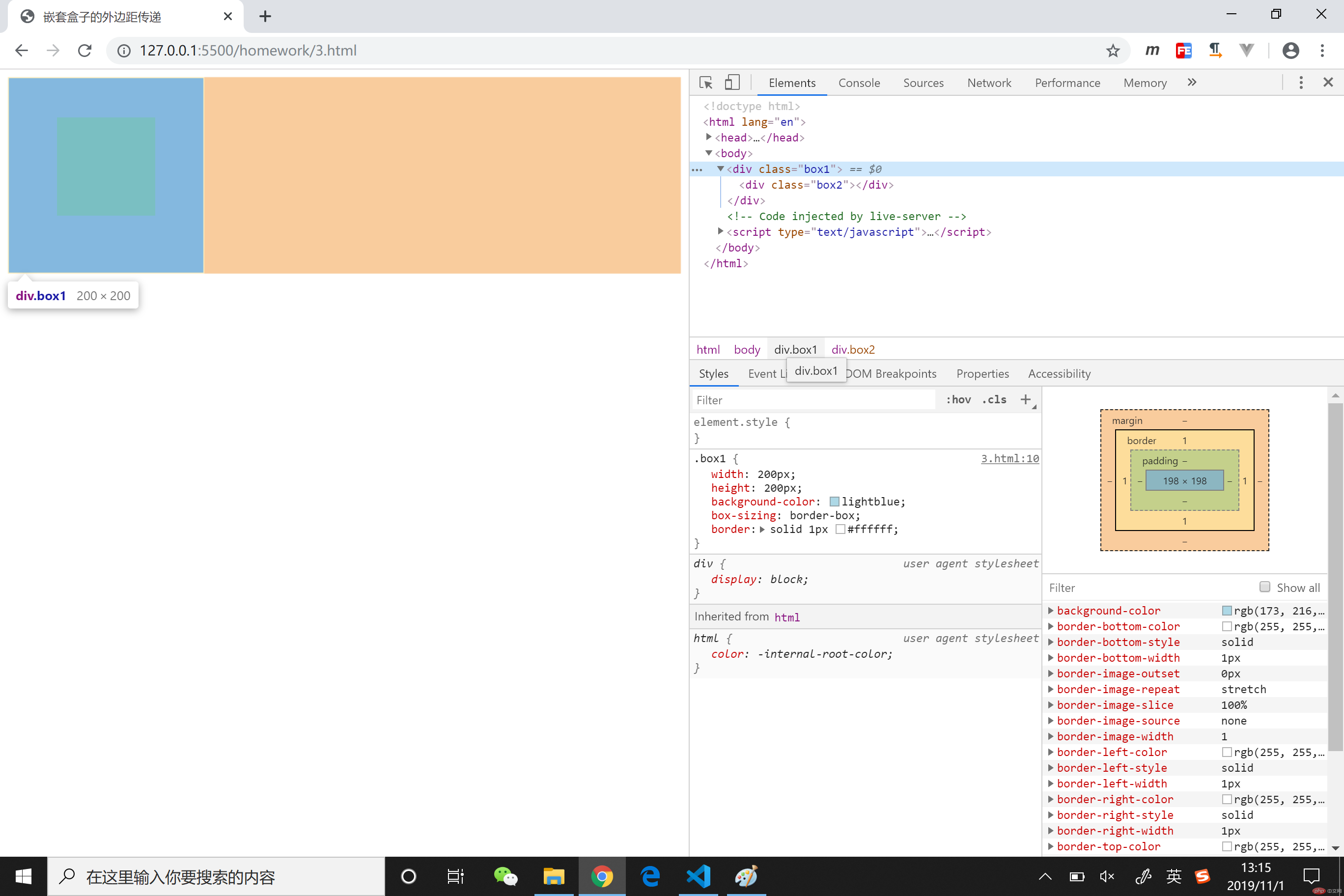Viewport: 1344px width, 896px height.
Task: Switch to the Performance tab
Action: point(1067,83)
